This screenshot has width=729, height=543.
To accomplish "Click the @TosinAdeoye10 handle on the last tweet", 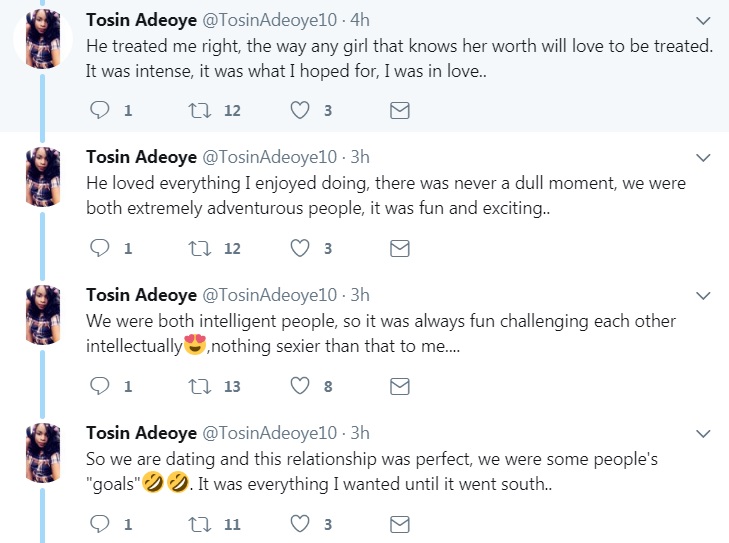I will [270, 433].
